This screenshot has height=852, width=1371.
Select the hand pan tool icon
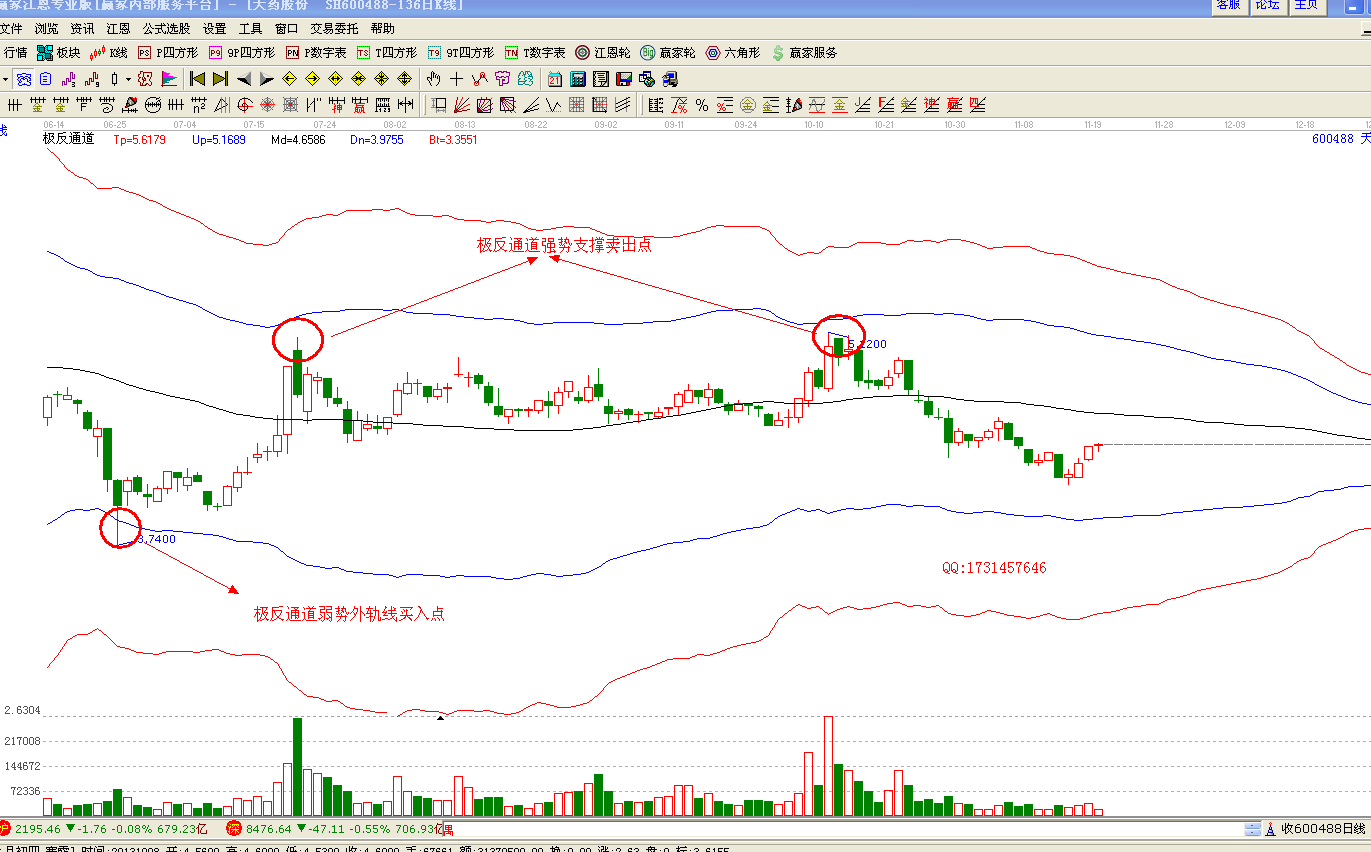(434, 79)
